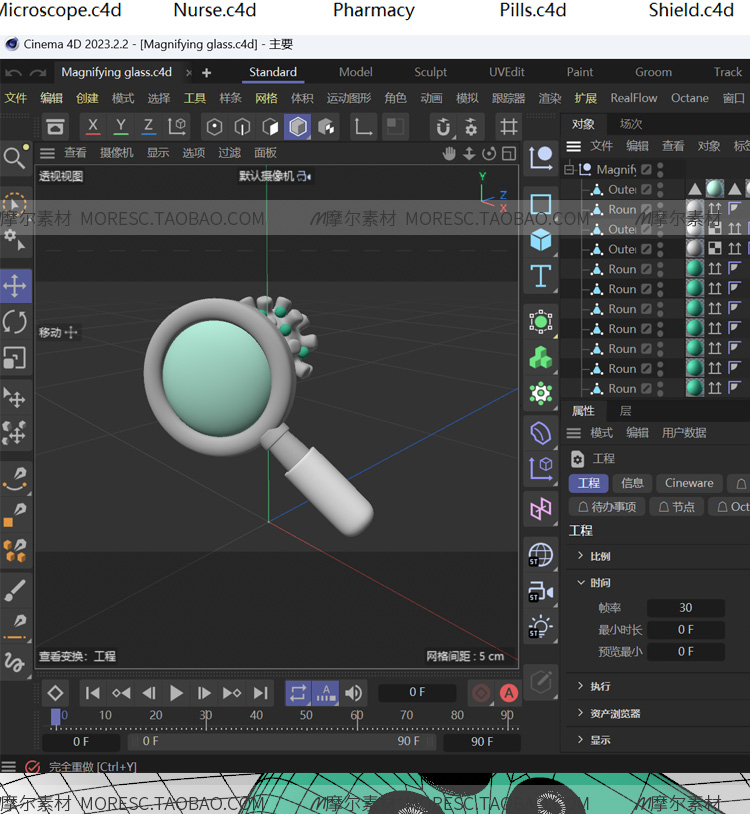Collapse the Magnifying glass object tree
Image resolution: width=750 pixels, height=814 pixels.
coord(569,170)
